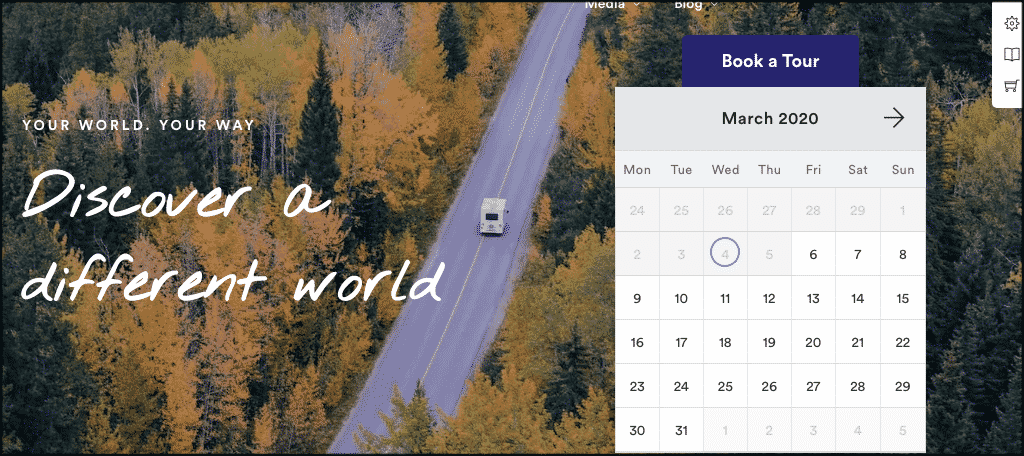Image resolution: width=1024 pixels, height=456 pixels.
Task: Go to the next month with the arrow
Action: [x=893, y=118]
